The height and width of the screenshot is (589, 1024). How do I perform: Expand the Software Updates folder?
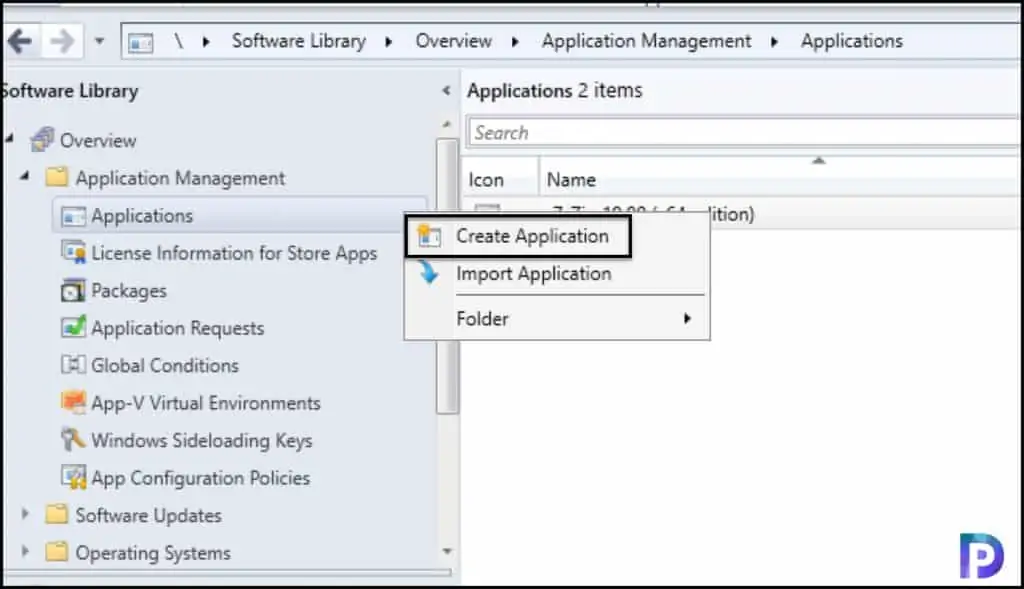pyautogui.click(x=25, y=514)
